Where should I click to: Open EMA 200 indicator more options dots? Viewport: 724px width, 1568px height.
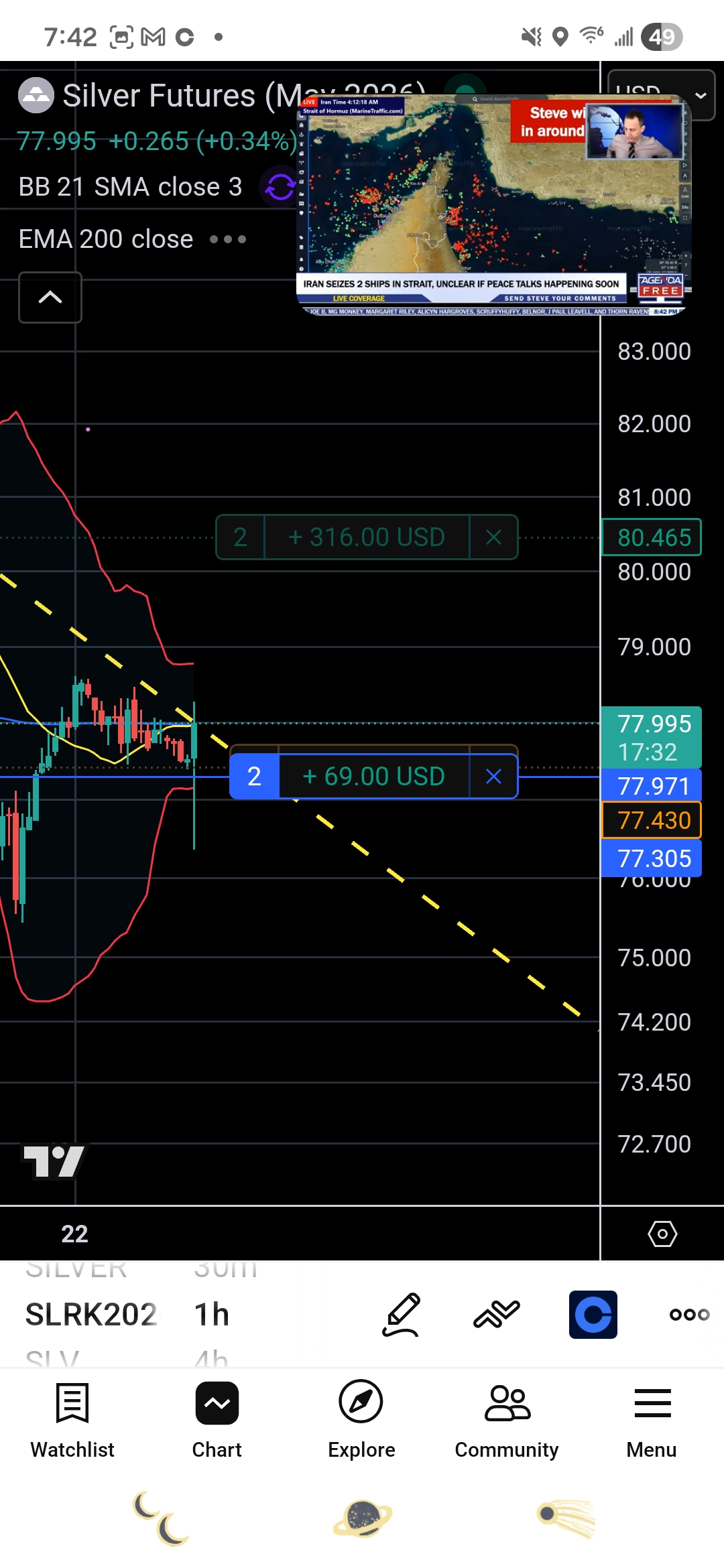228,239
